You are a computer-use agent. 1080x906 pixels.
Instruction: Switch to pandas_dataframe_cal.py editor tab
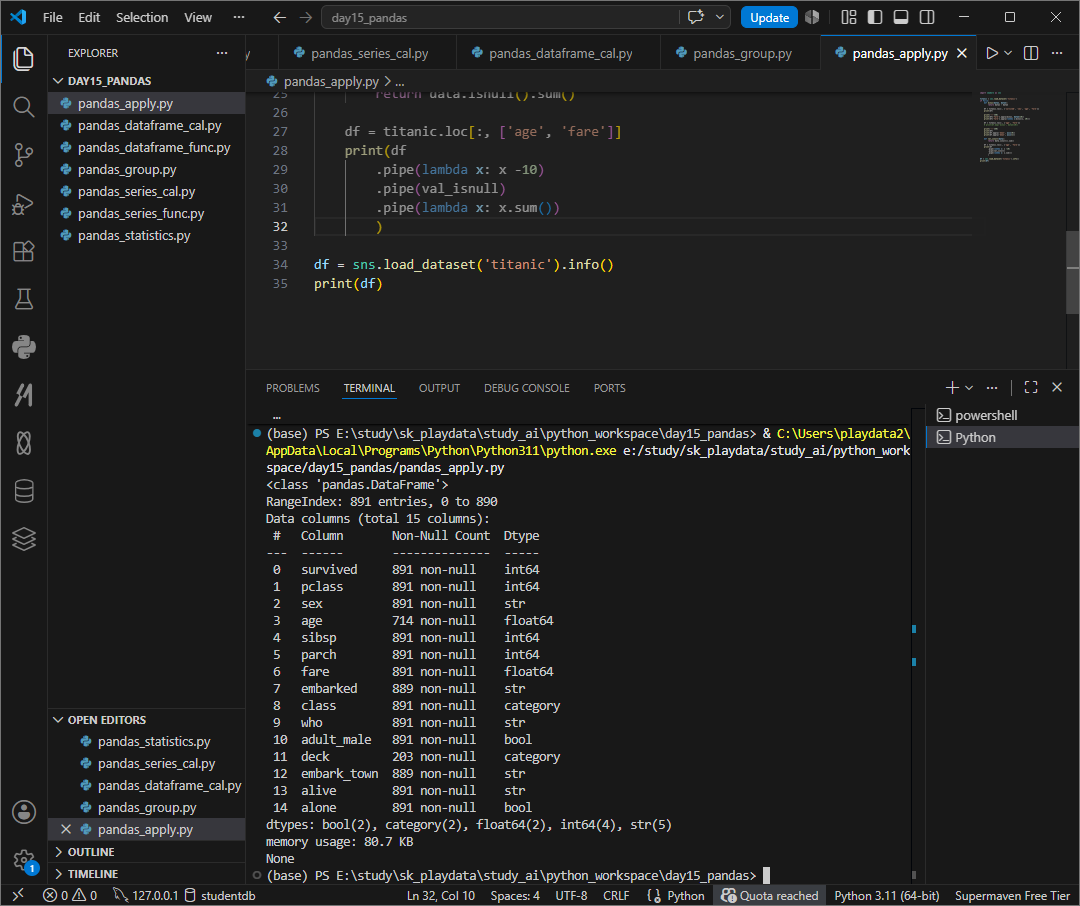point(559,53)
